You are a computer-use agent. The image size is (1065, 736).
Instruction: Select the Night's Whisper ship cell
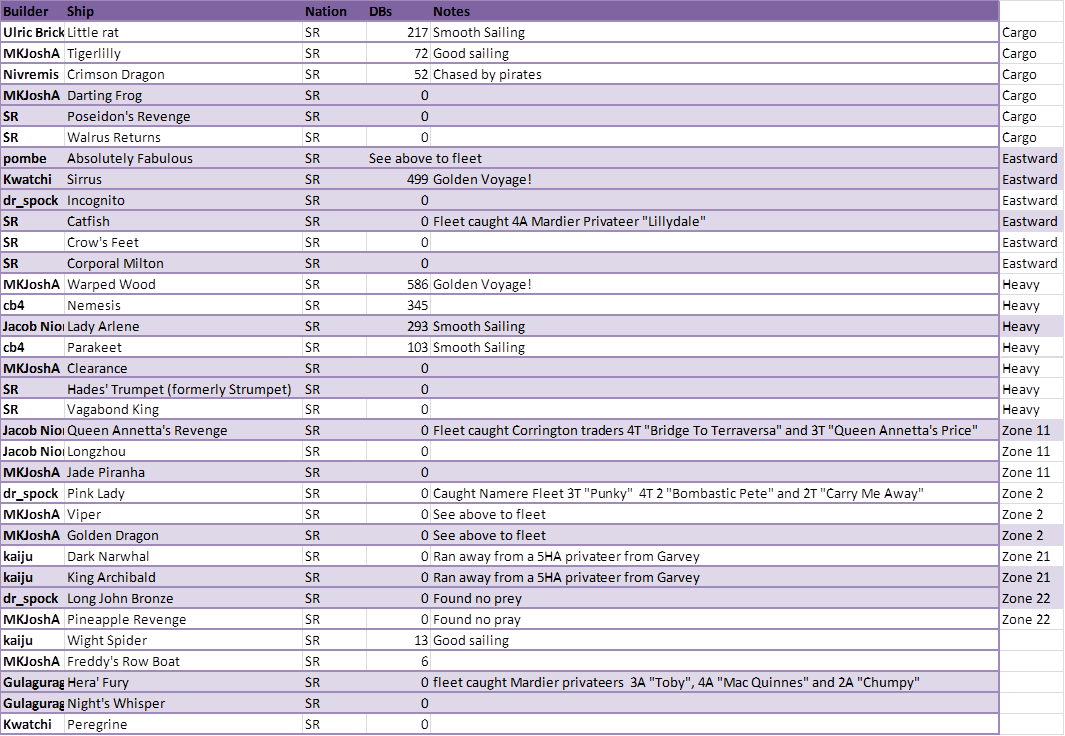coord(116,703)
